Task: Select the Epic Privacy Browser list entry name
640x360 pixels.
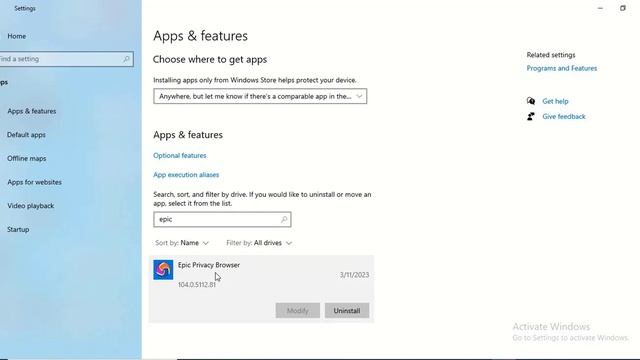Action: point(209,265)
